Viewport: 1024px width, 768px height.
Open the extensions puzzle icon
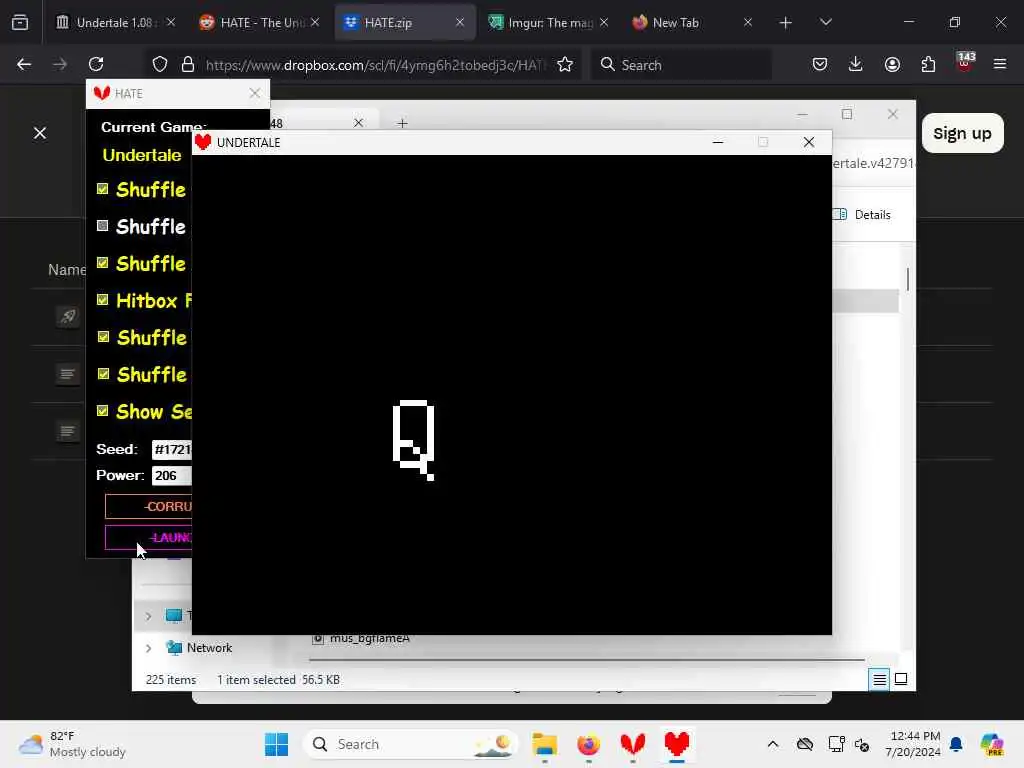tap(928, 64)
